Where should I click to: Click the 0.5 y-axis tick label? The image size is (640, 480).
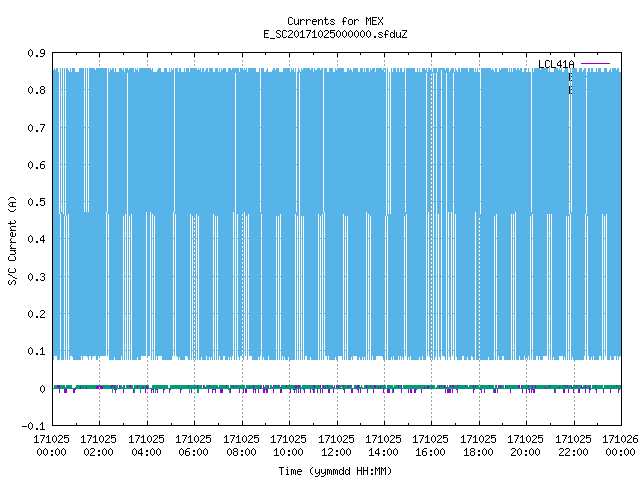[x=36, y=202]
